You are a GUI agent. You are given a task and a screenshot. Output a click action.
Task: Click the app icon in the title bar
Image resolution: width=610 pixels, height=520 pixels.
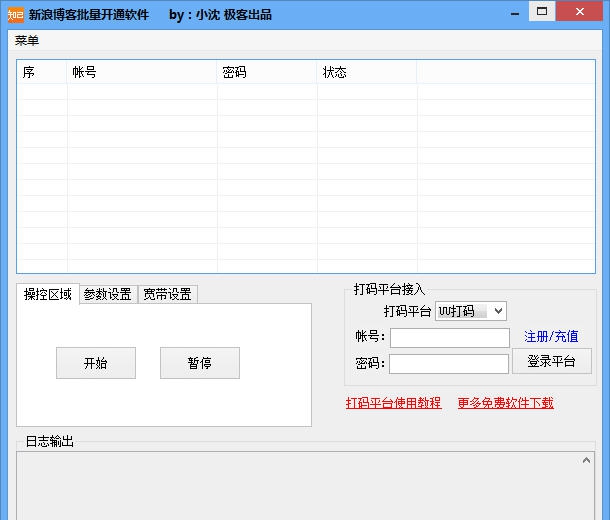coord(15,14)
